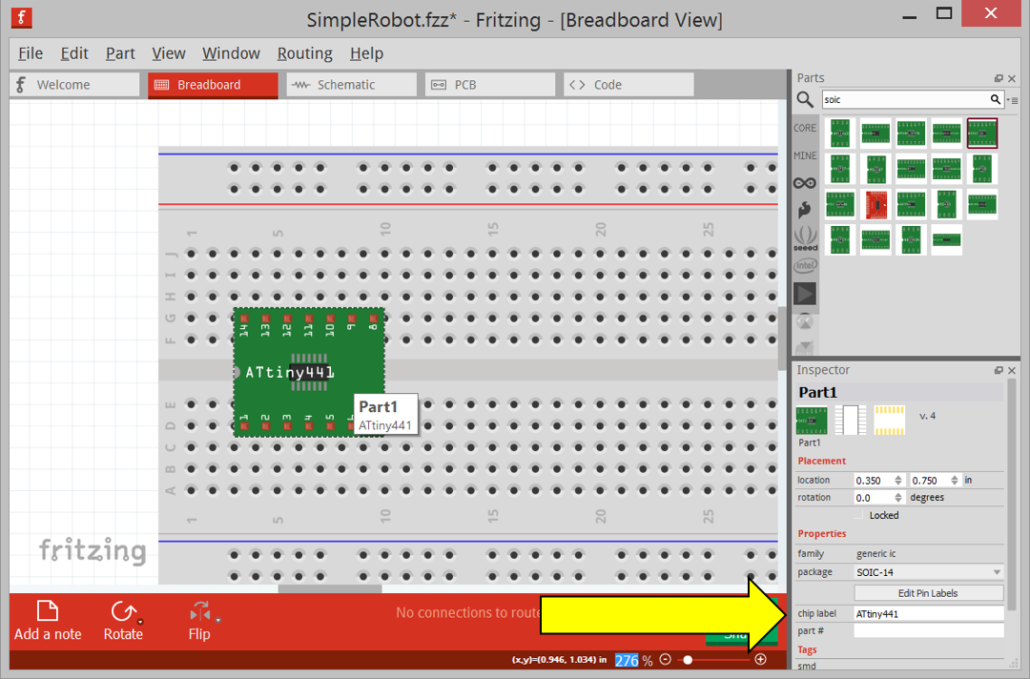The image size is (1030, 679).
Task: Open the search options arrow beside Parts search
Action: tap(1010, 100)
